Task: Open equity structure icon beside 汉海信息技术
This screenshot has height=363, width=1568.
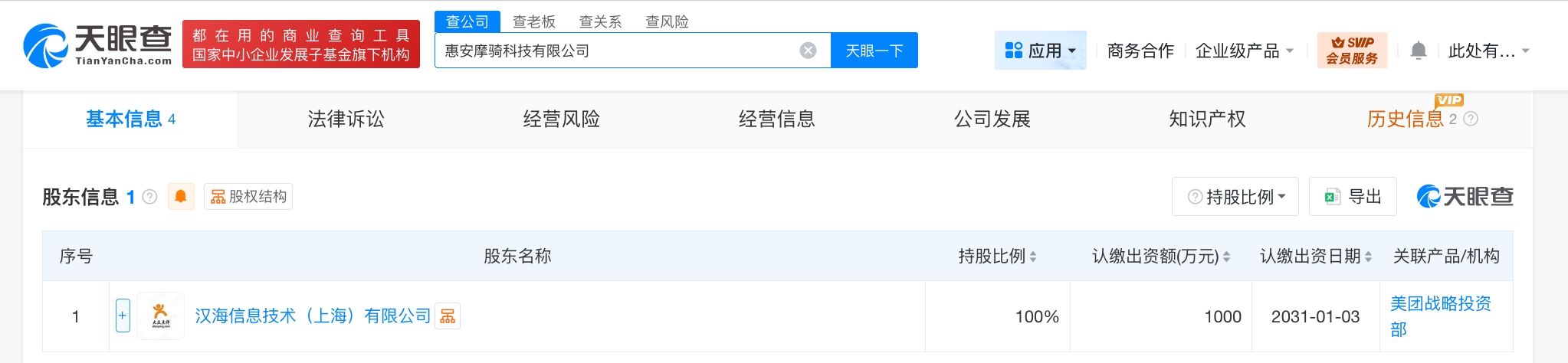Action: point(448,316)
